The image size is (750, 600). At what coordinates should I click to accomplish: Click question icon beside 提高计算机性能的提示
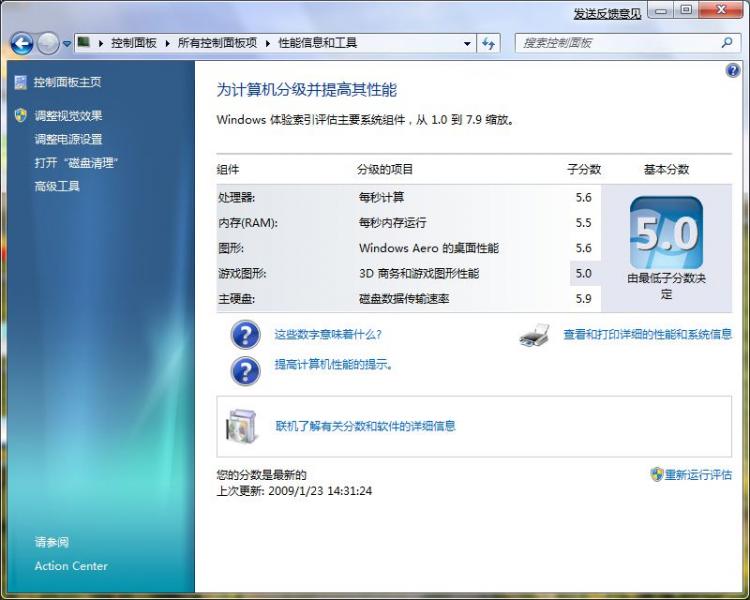pos(245,371)
